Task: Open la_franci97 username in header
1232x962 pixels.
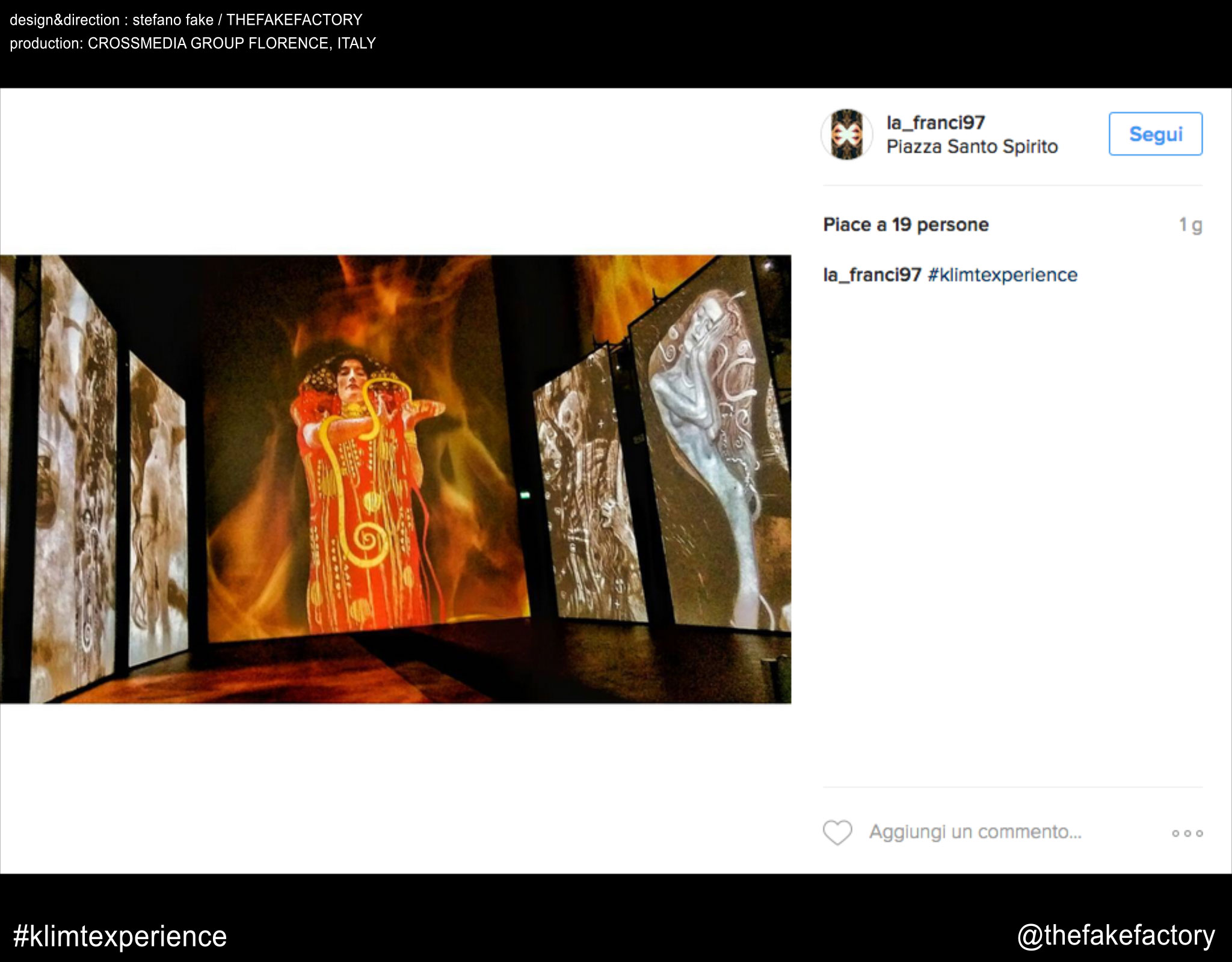Action: click(935, 123)
